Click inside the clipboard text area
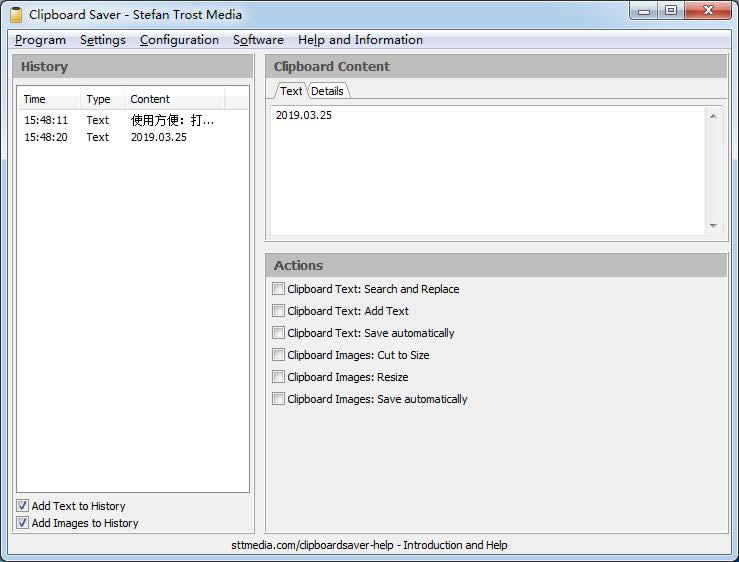This screenshot has width=739, height=562. pos(488,170)
